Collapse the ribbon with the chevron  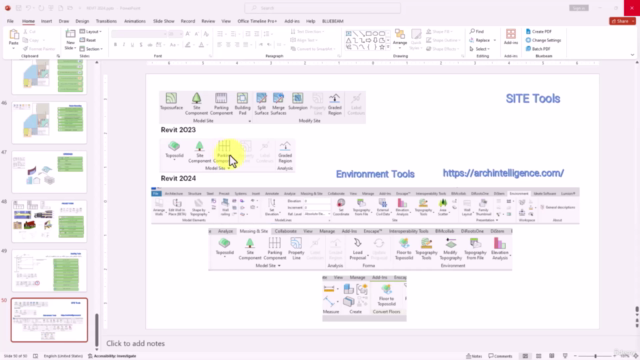632,55
